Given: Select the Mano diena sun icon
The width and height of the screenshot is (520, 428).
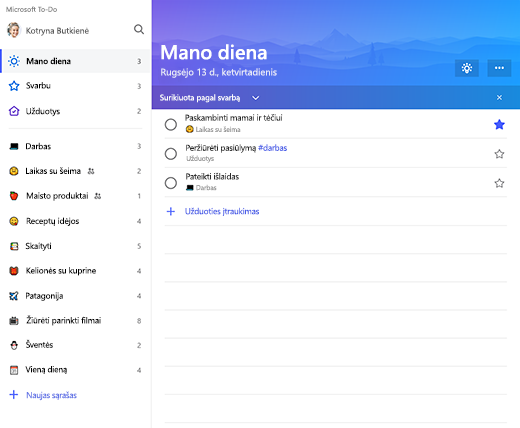Looking at the screenshot, I should point(14,61).
